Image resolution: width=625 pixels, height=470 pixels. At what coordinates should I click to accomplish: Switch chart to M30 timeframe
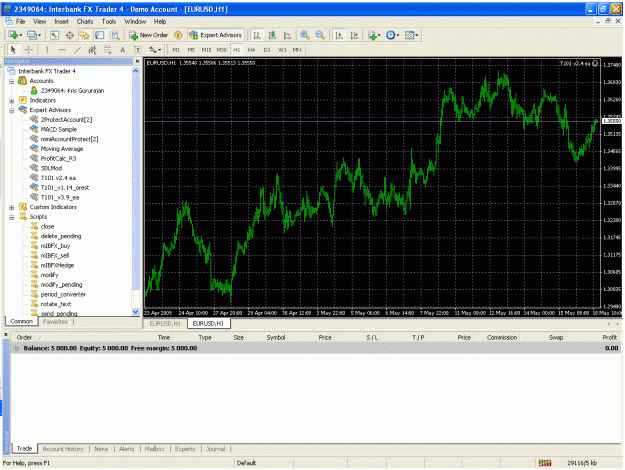coord(222,50)
